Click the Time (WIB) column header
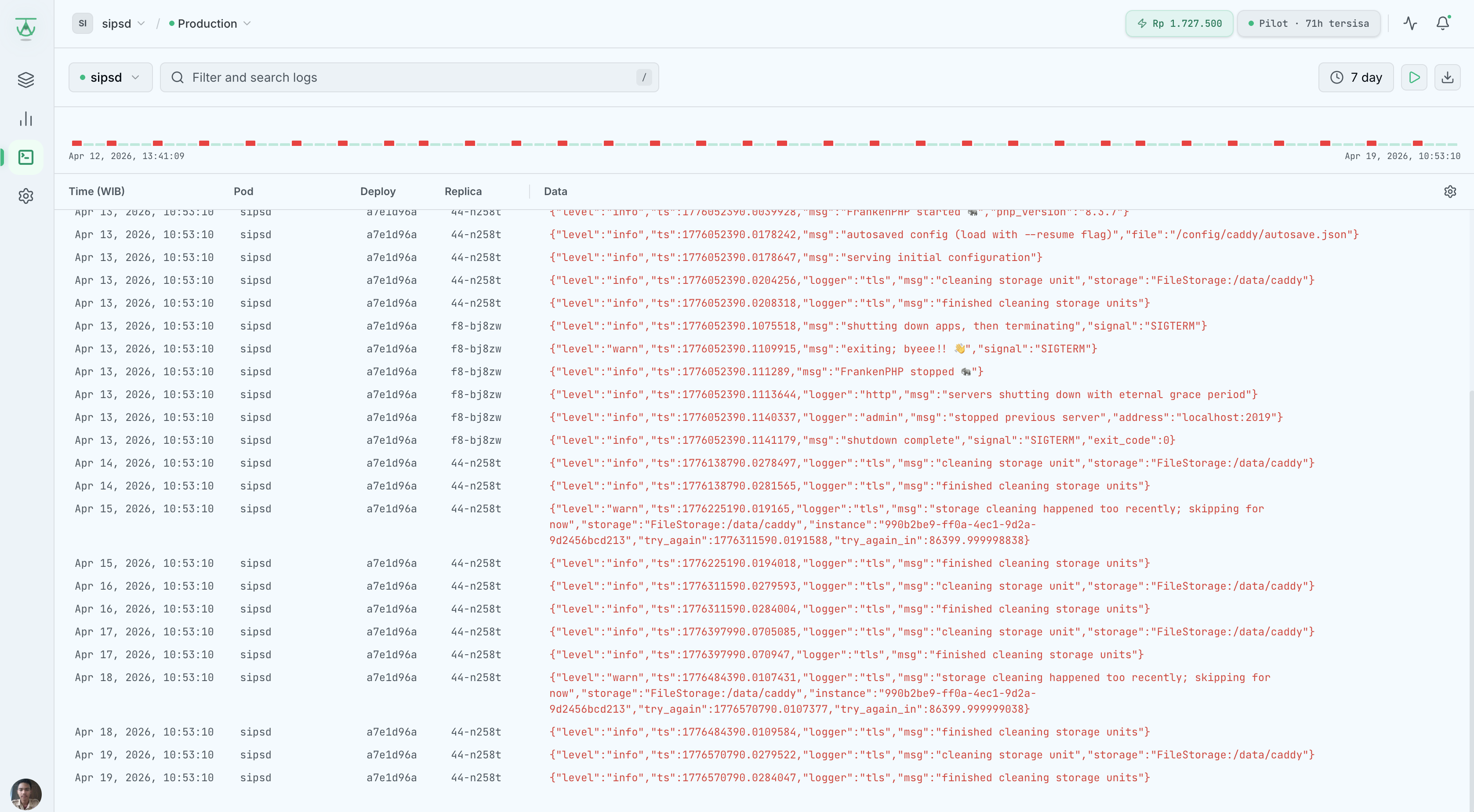 pos(97,192)
